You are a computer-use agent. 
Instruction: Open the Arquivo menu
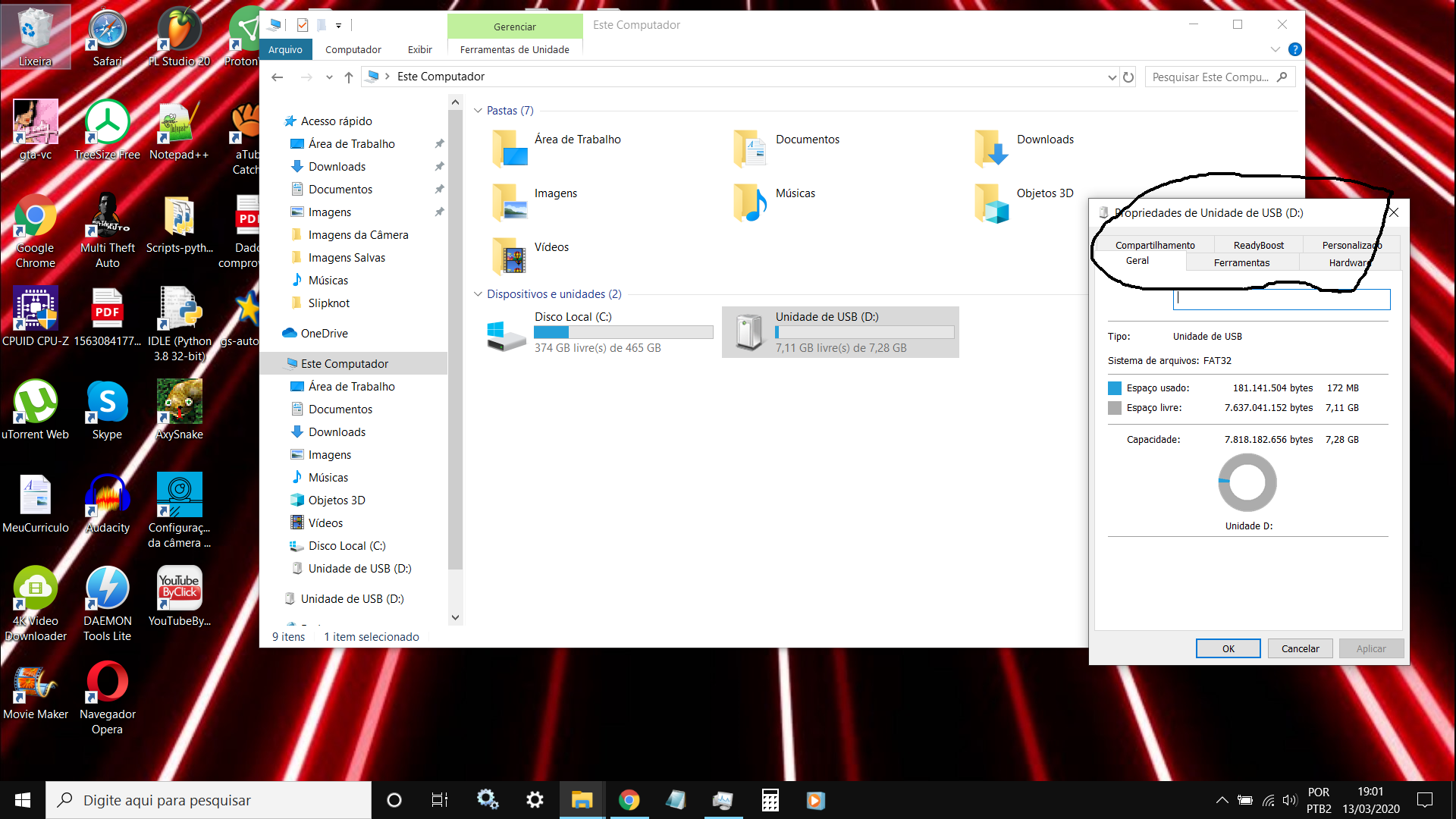pos(285,49)
